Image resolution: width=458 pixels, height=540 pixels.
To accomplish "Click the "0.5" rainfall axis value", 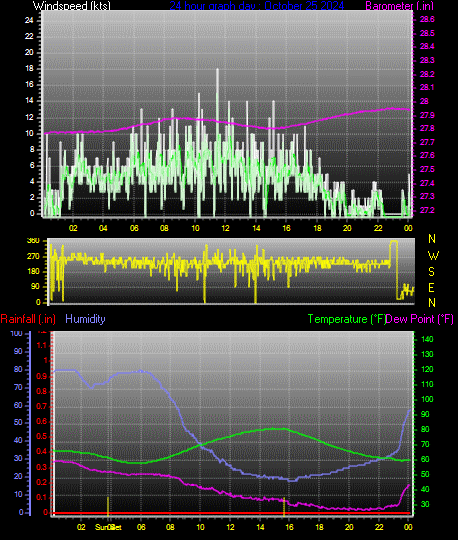I will (42, 437).
